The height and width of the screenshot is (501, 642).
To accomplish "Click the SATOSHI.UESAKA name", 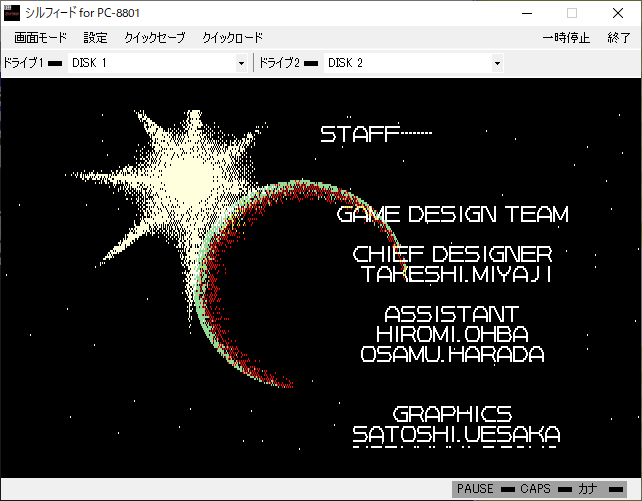I will tap(456, 434).
